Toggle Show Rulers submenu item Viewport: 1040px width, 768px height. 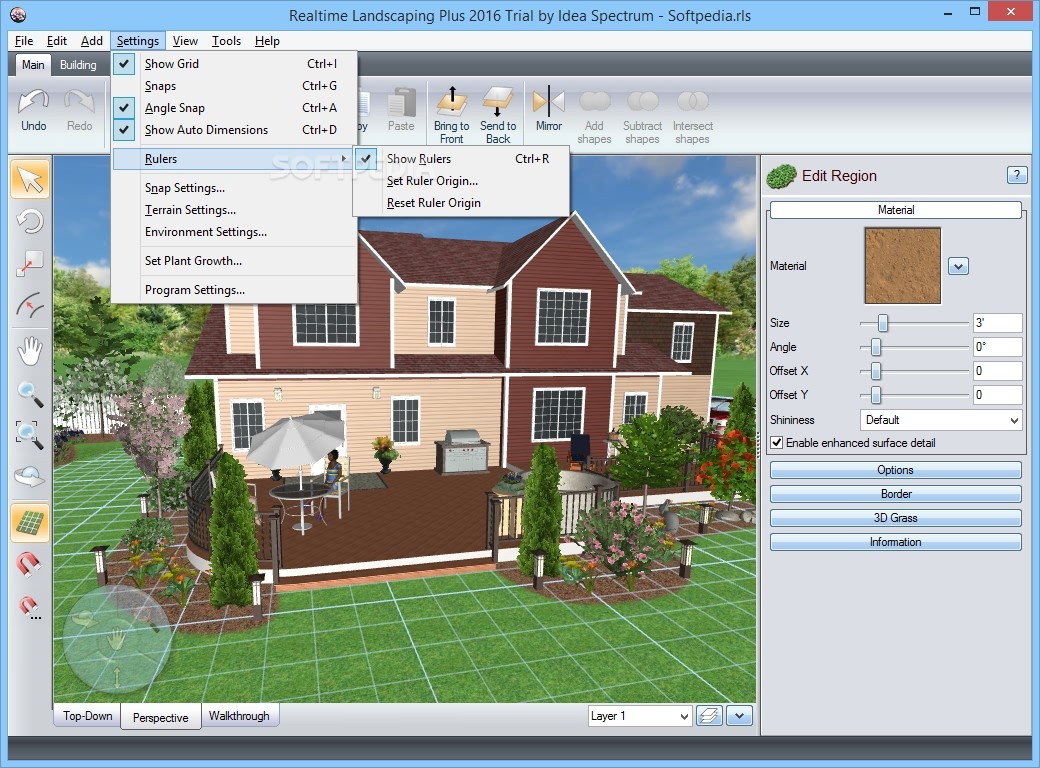(461, 159)
